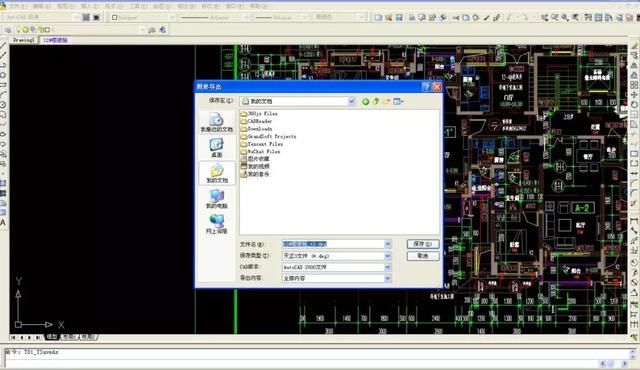Expand the CAD版本 version dropdown
Screen dimensions: 640x370
click(x=387, y=267)
